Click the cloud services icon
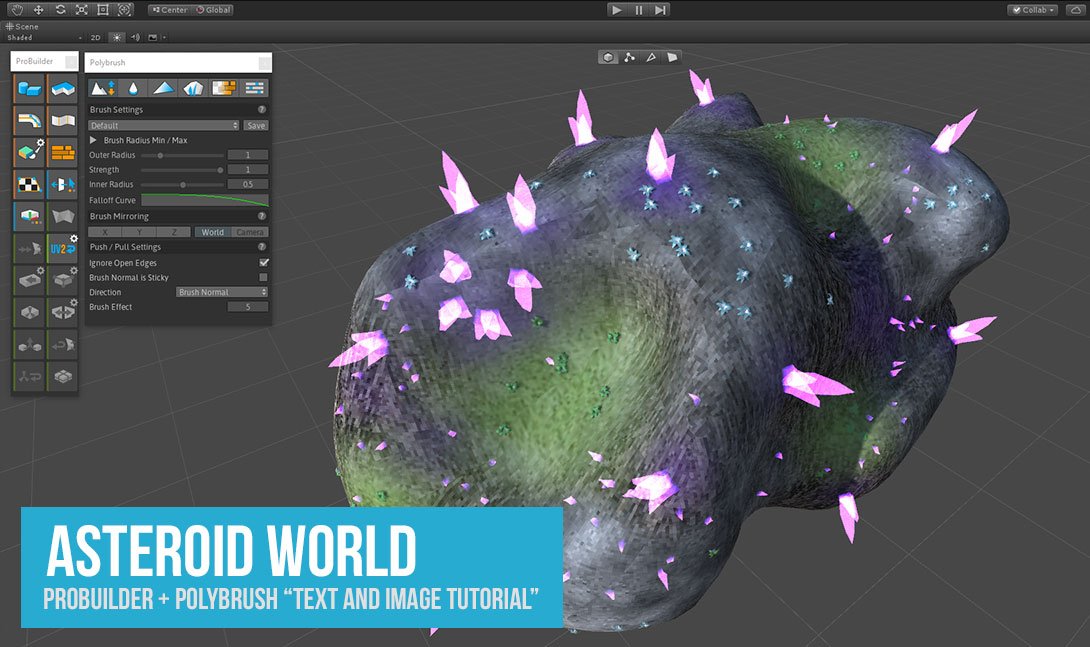This screenshot has width=1090, height=647. 1075,10
